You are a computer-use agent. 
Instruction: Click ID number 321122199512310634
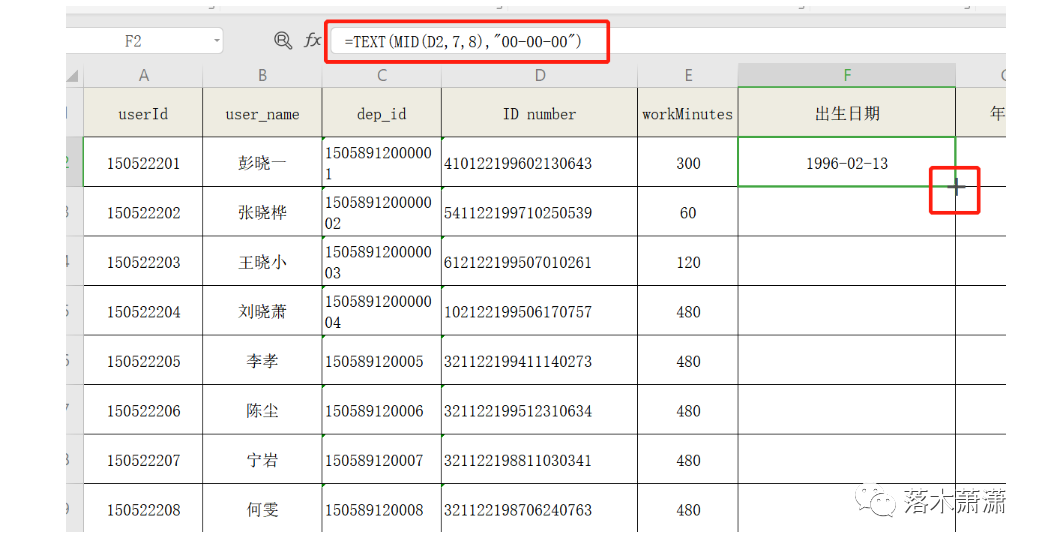click(539, 410)
